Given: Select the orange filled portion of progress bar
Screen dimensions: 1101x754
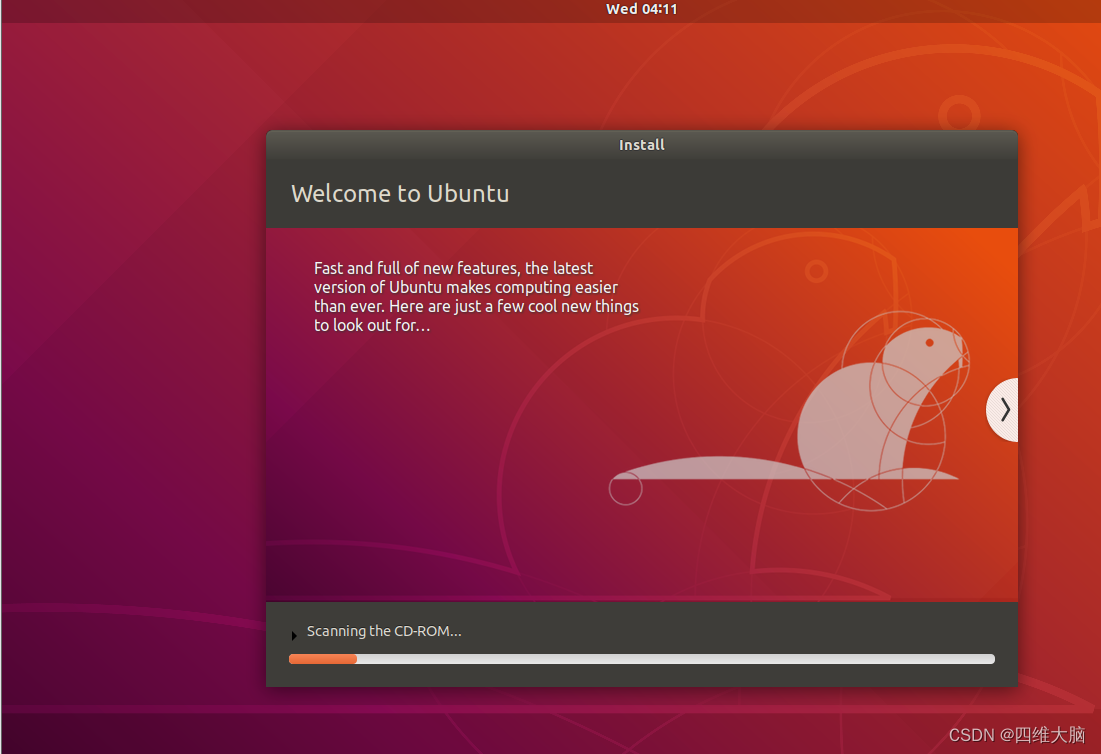Looking at the screenshot, I should pos(322,658).
